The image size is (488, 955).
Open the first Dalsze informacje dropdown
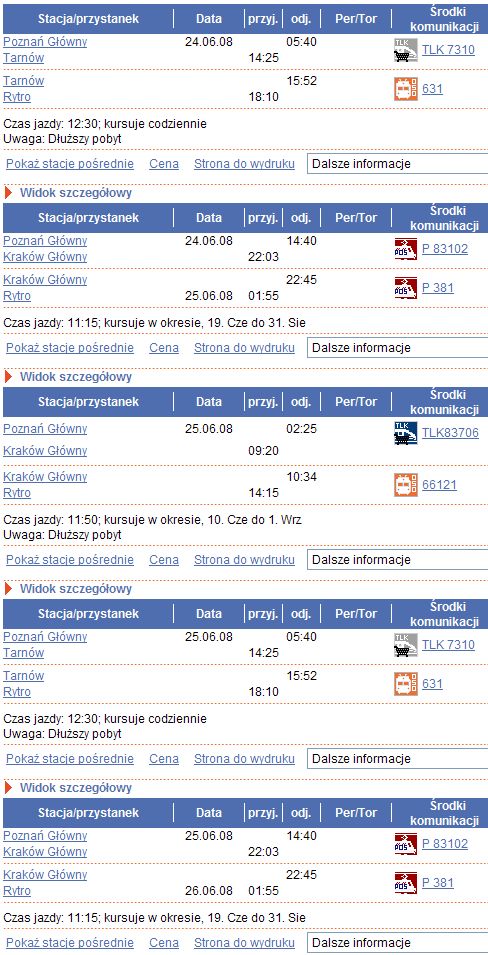[398, 164]
